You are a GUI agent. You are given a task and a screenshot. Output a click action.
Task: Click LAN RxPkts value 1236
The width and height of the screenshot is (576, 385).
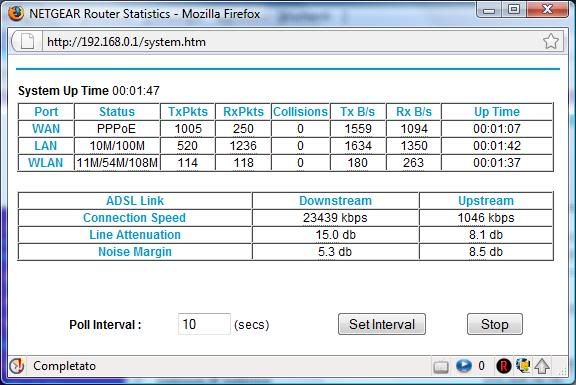pyautogui.click(x=243, y=145)
